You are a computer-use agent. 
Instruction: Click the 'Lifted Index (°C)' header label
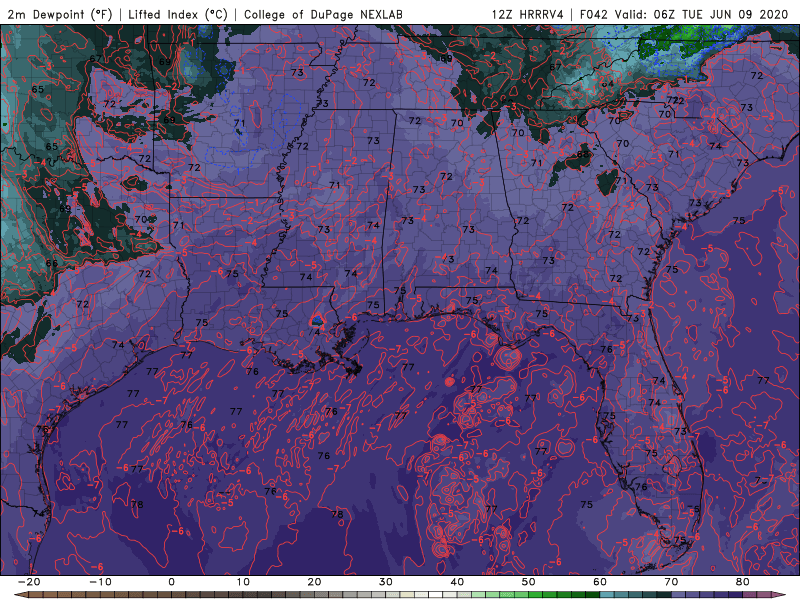tap(178, 14)
